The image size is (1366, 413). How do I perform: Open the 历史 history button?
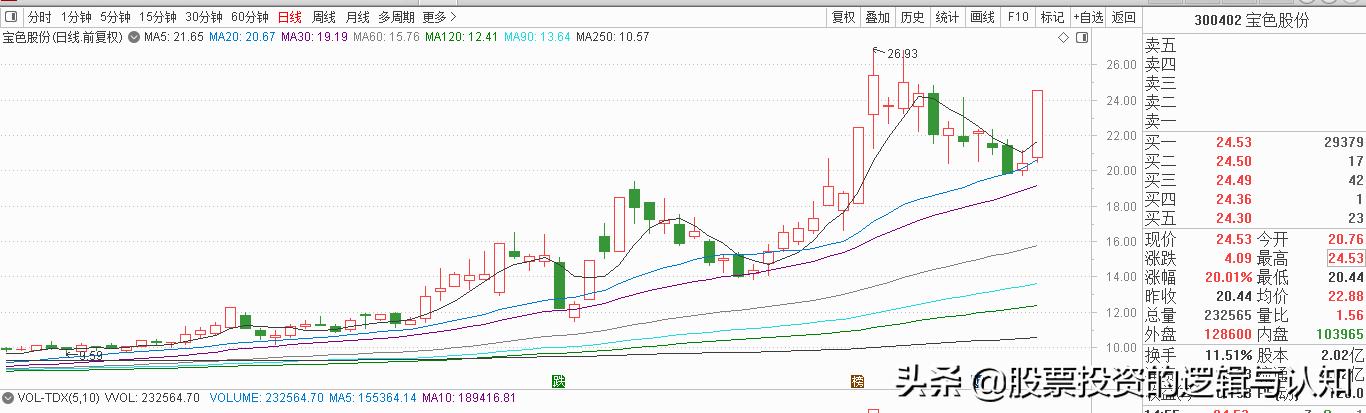click(912, 17)
